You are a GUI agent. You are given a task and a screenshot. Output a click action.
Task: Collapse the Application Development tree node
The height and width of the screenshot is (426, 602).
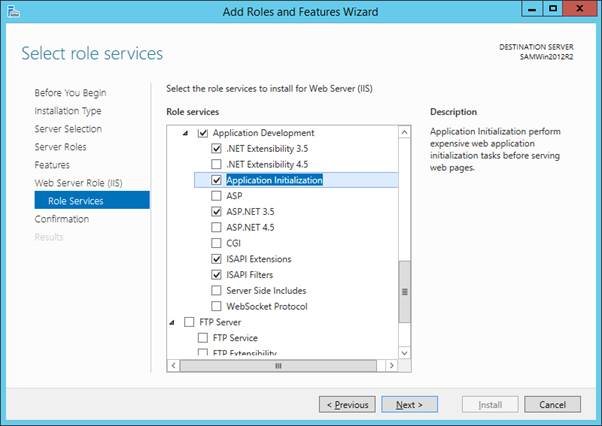185,133
